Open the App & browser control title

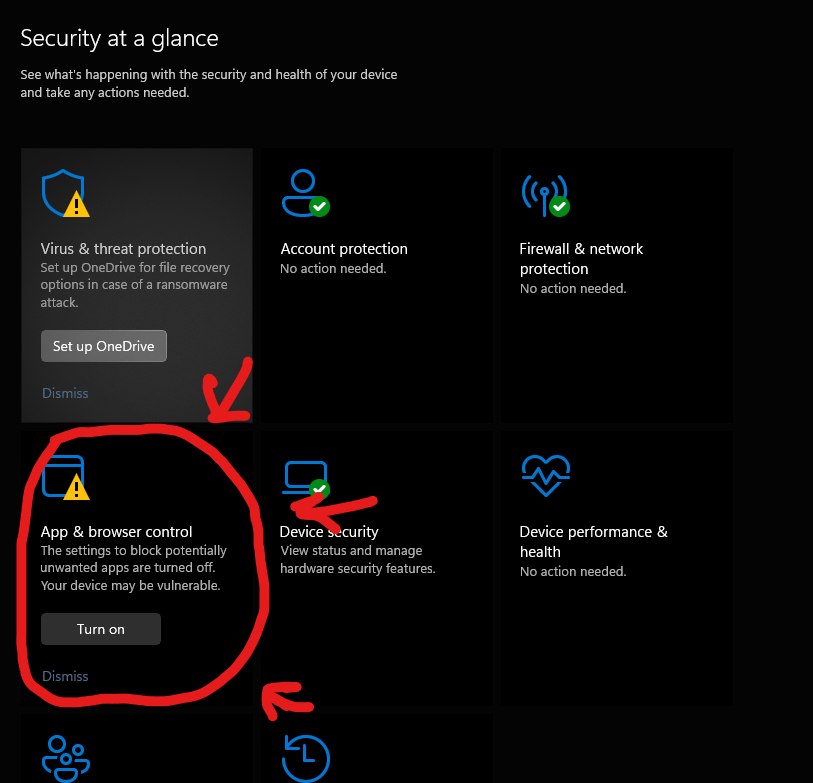coord(117,532)
